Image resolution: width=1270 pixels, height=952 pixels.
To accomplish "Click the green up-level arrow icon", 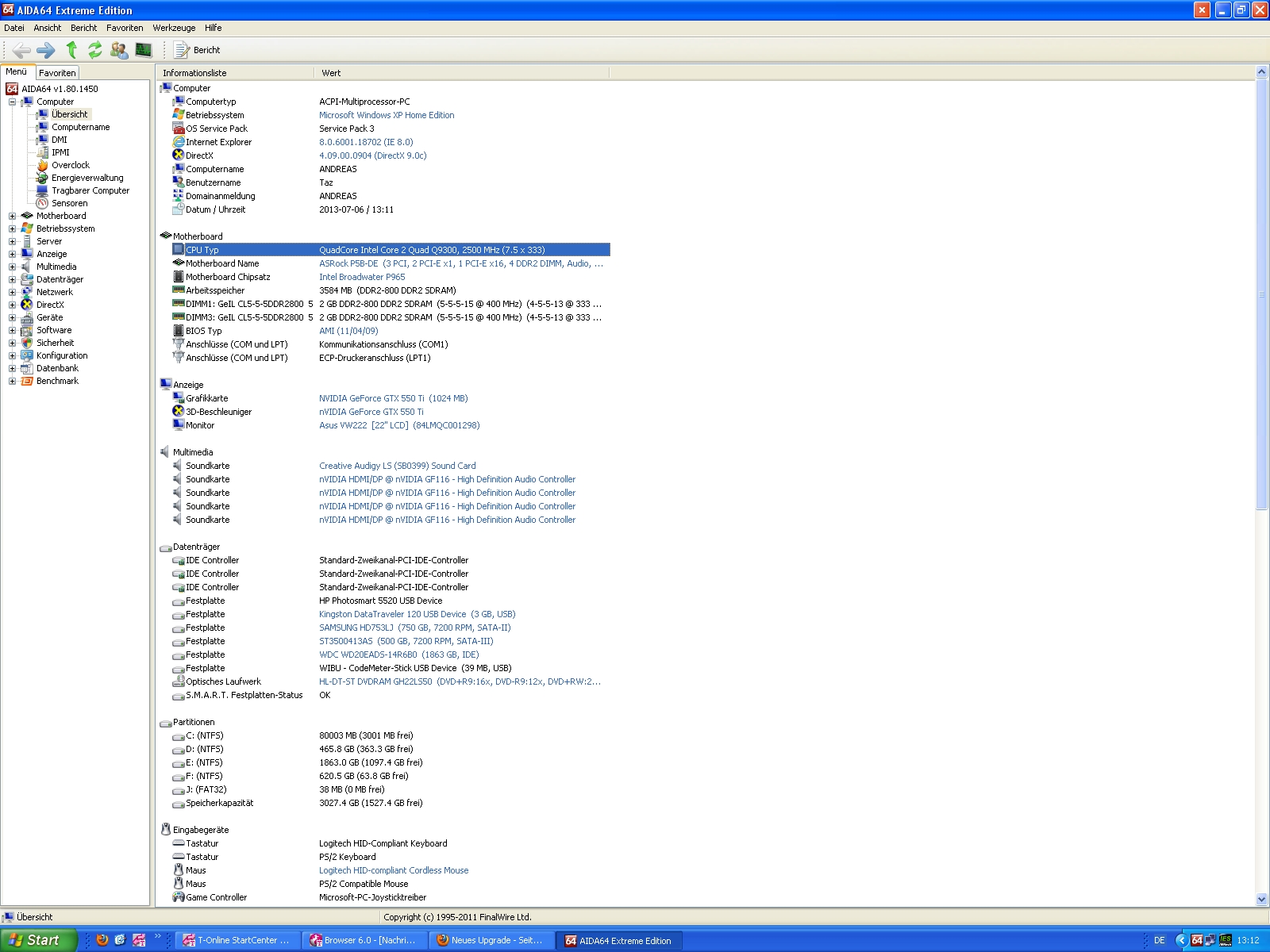I will click(x=71, y=50).
